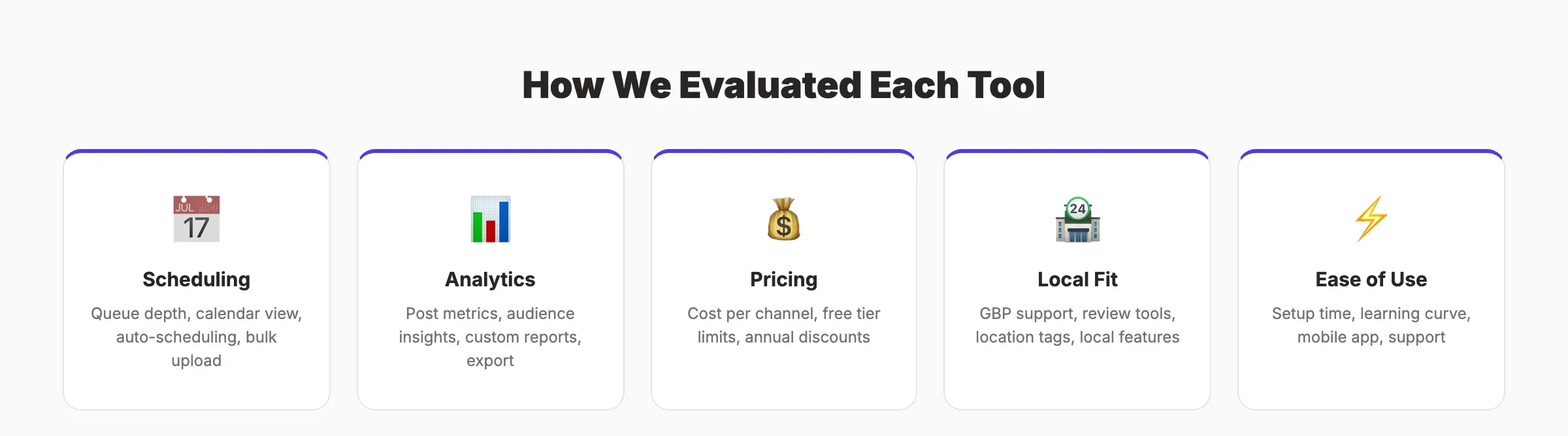Select the money bag Pricing icon
This screenshot has width=1568, height=436.
point(784,219)
